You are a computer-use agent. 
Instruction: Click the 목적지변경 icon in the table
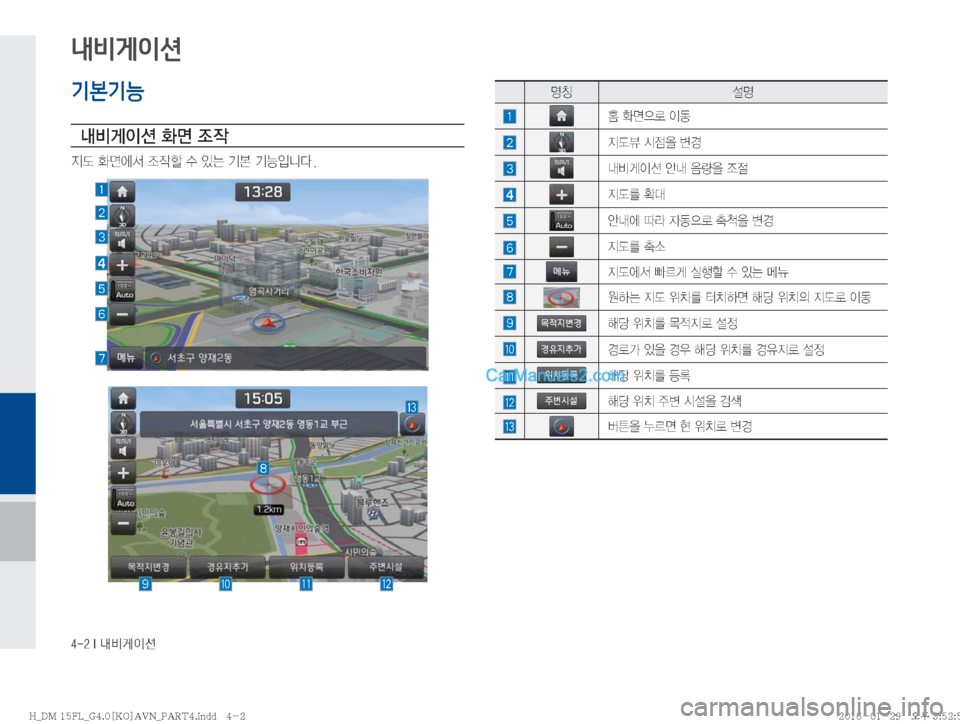561,323
